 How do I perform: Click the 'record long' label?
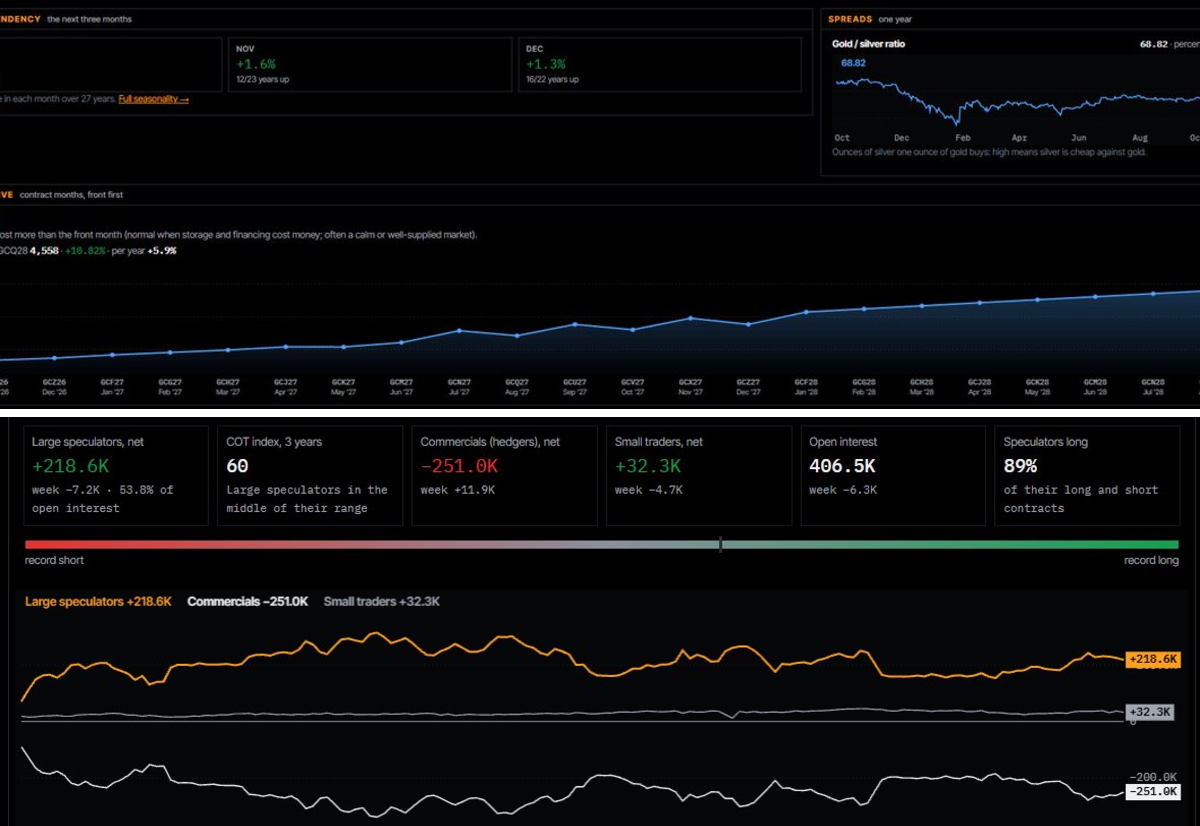pyautogui.click(x=1151, y=560)
